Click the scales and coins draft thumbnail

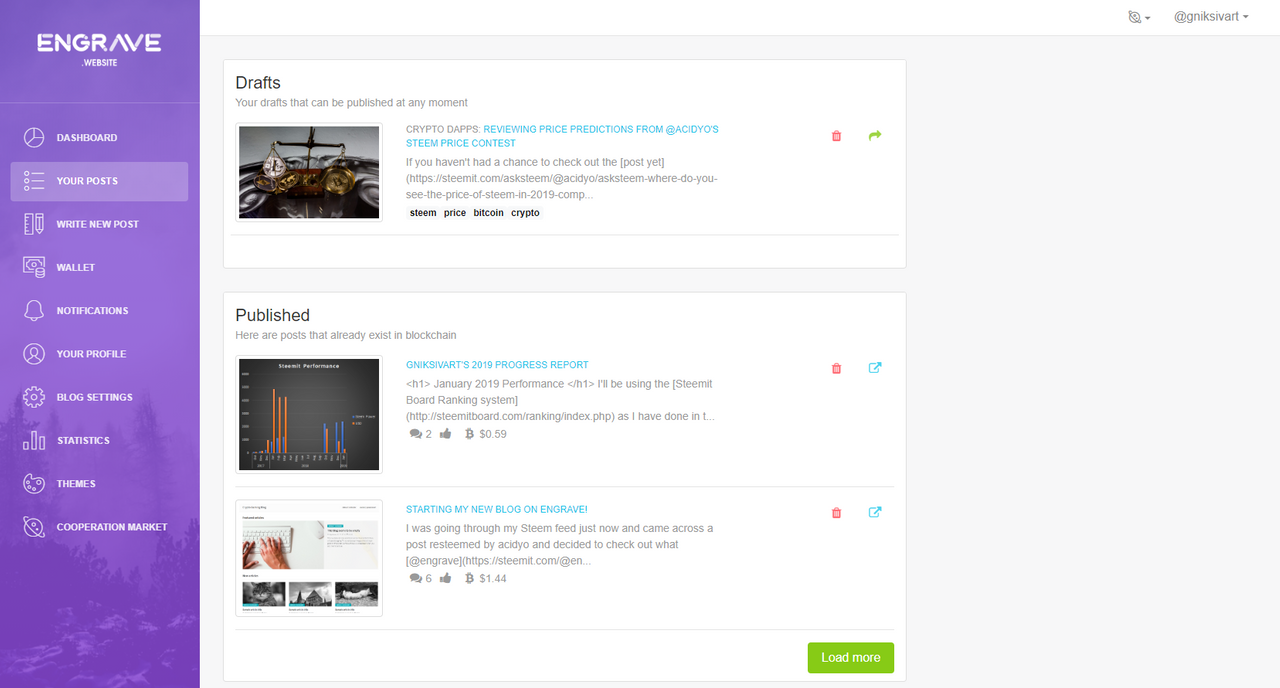(x=309, y=172)
